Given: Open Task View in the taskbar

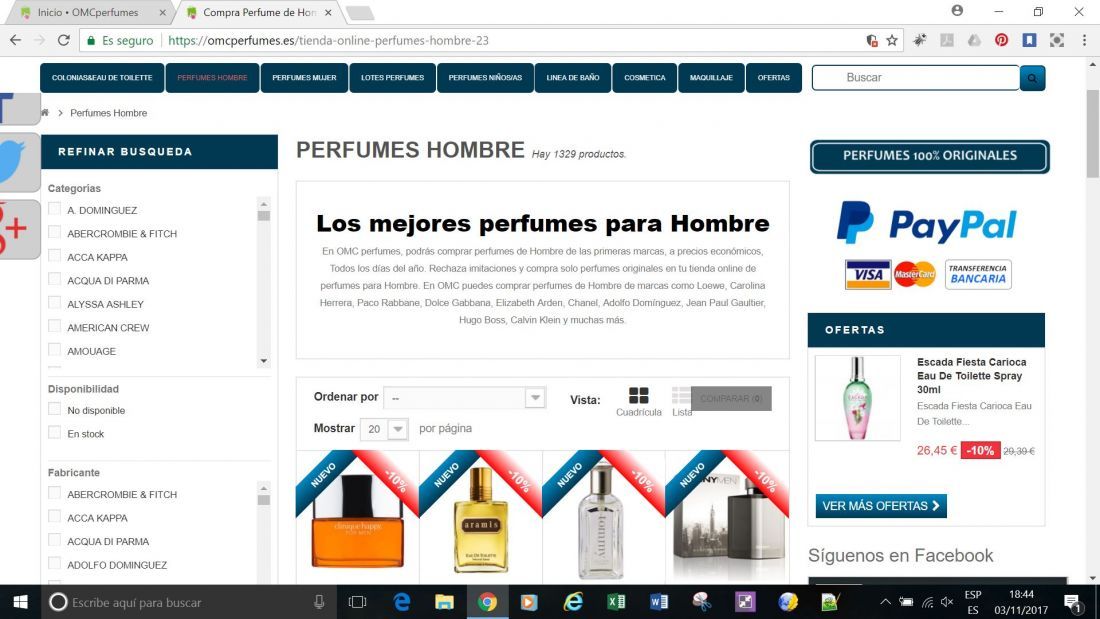Looking at the screenshot, I should 357,602.
